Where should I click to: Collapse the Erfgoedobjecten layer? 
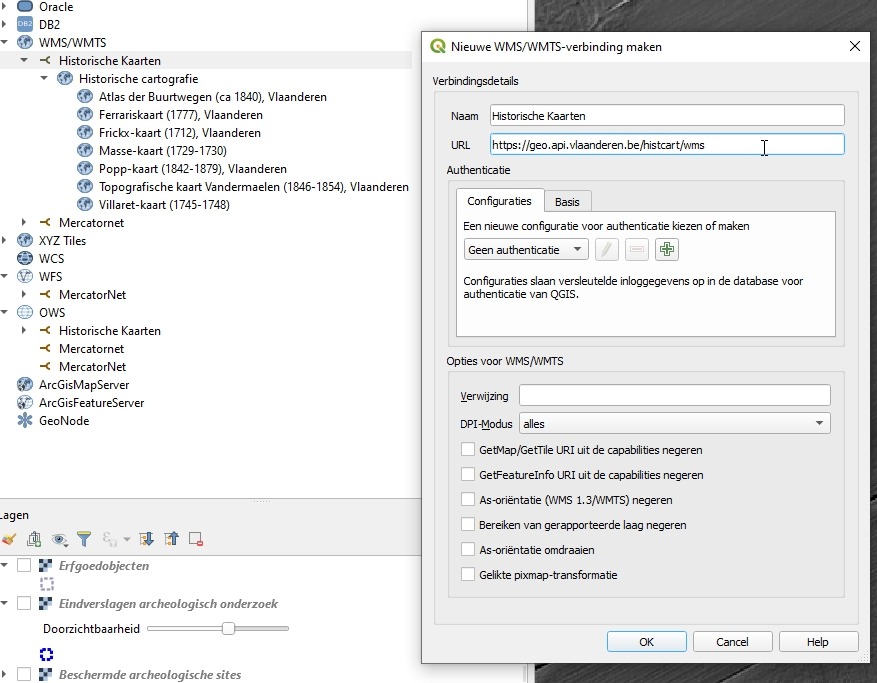click(x=4, y=566)
